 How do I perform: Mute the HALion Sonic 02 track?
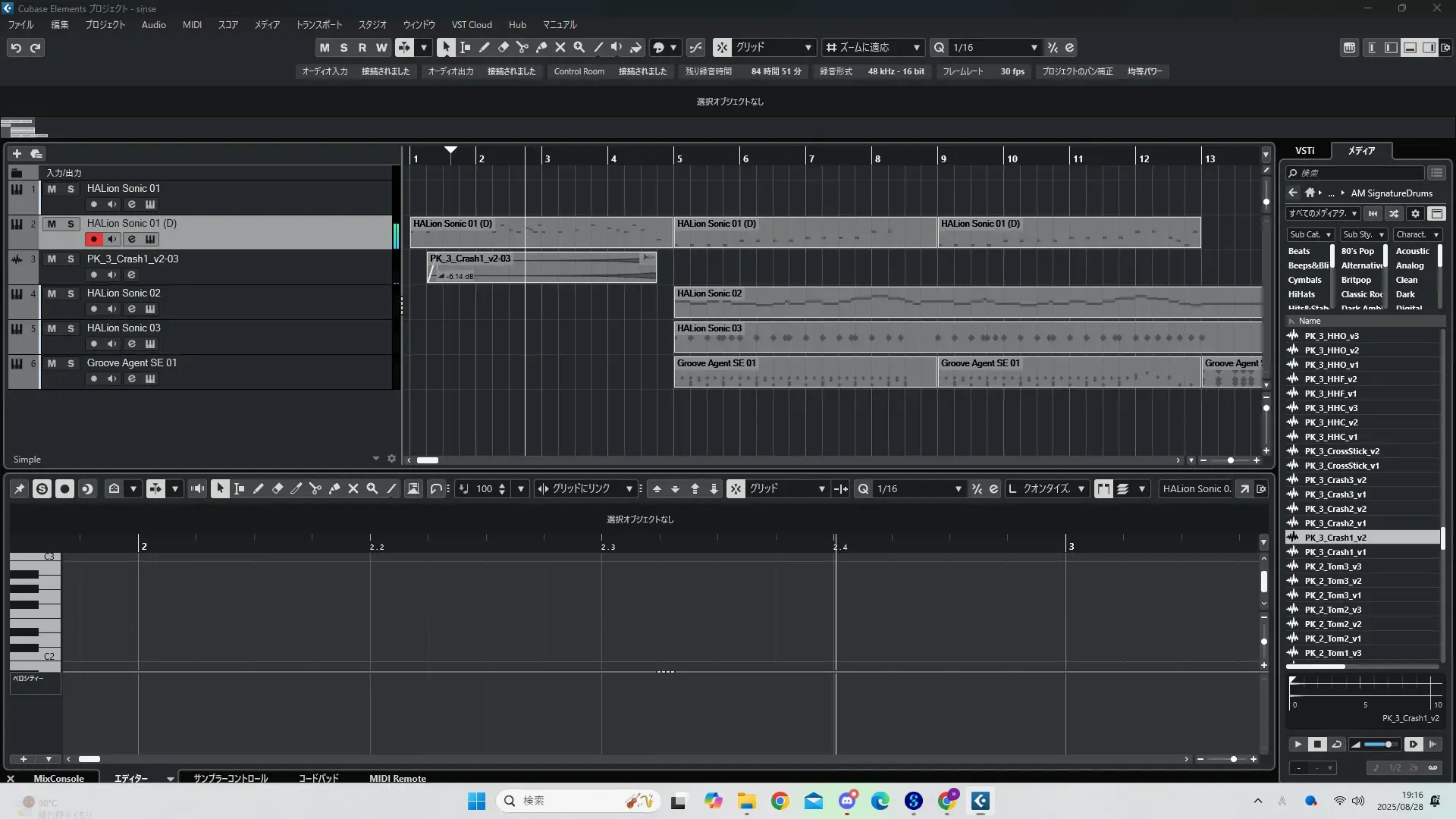coord(52,293)
